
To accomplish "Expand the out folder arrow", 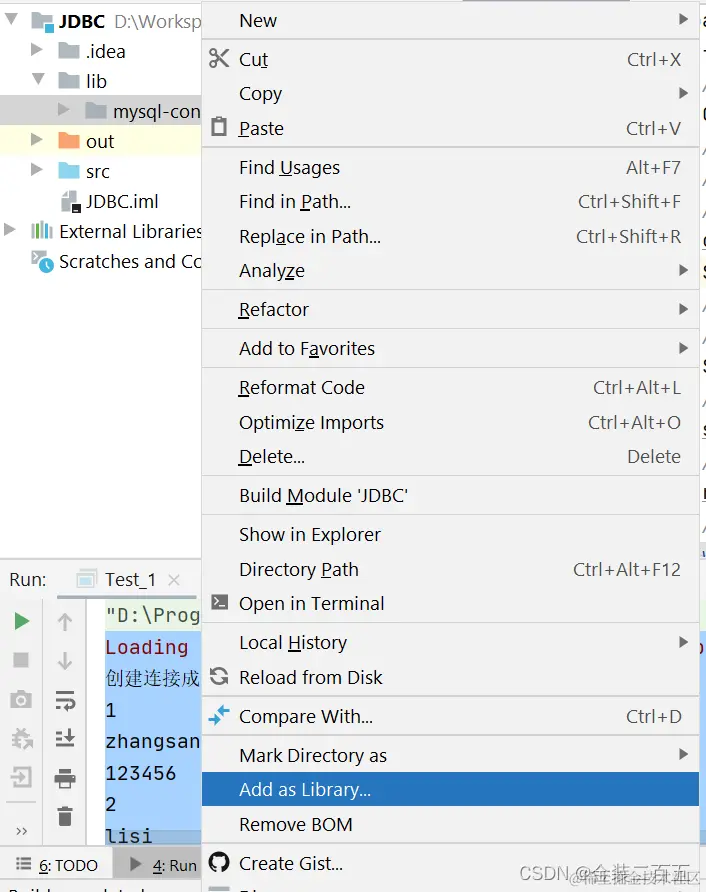I will tap(36, 139).
